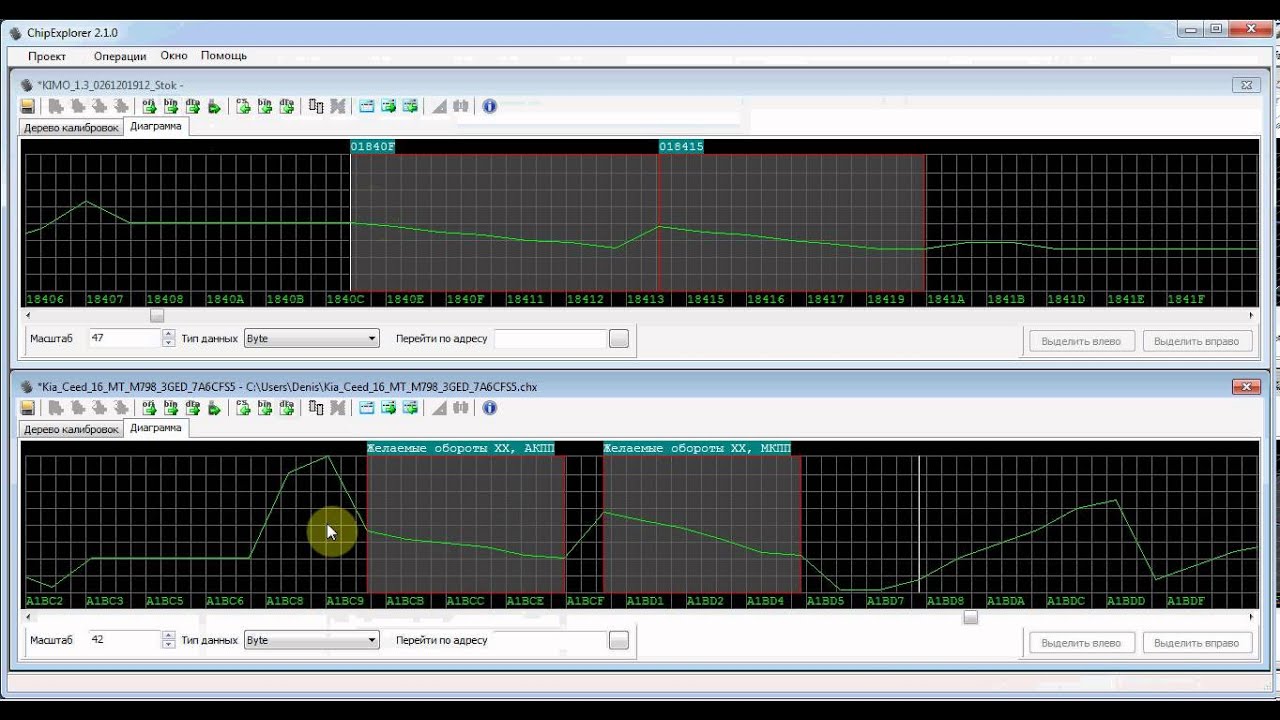Focus Перейти по адресу field in Kia_Ceed window
This screenshot has width=1280, height=720.
[550, 640]
